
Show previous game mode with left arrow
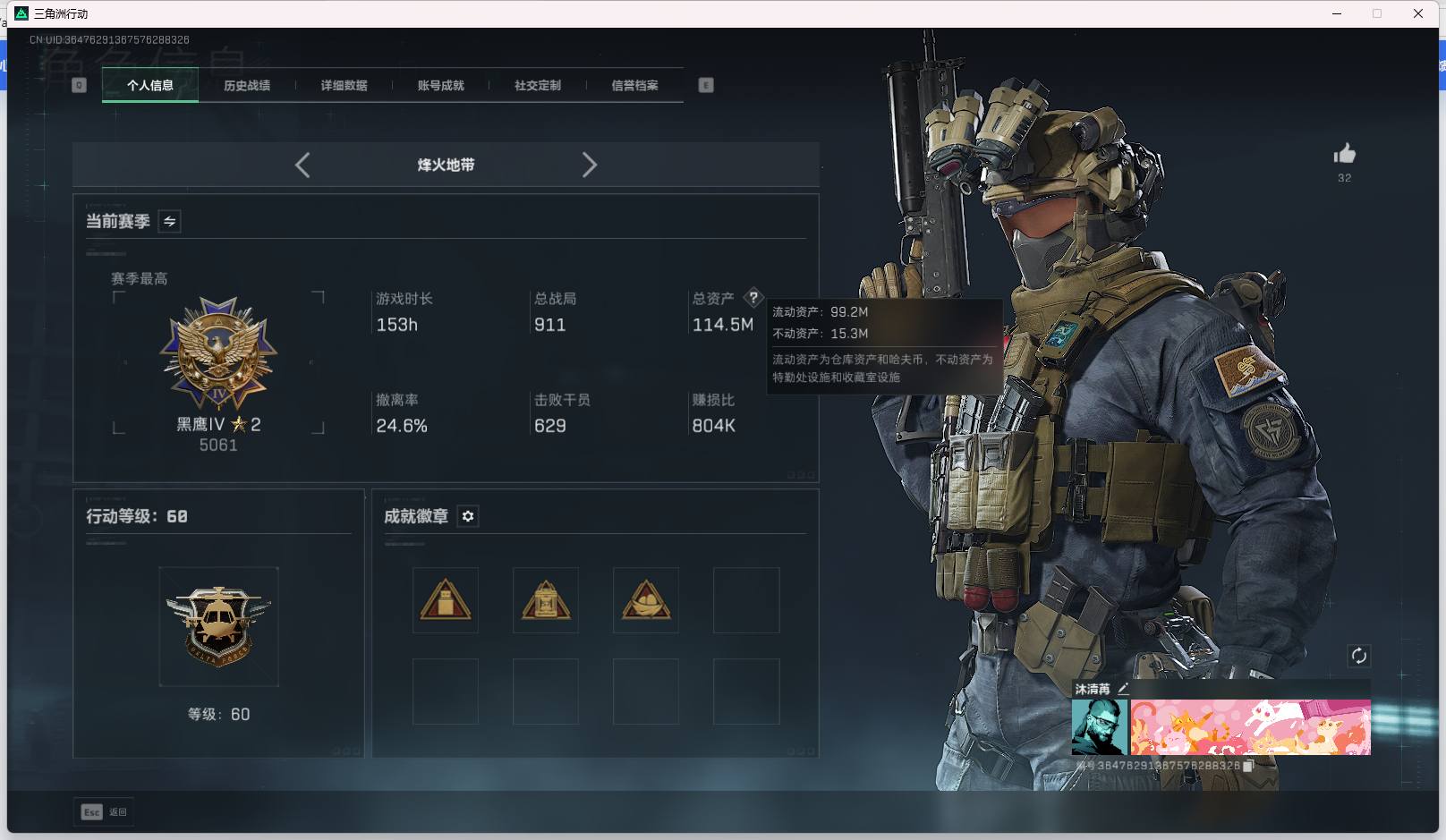click(302, 165)
